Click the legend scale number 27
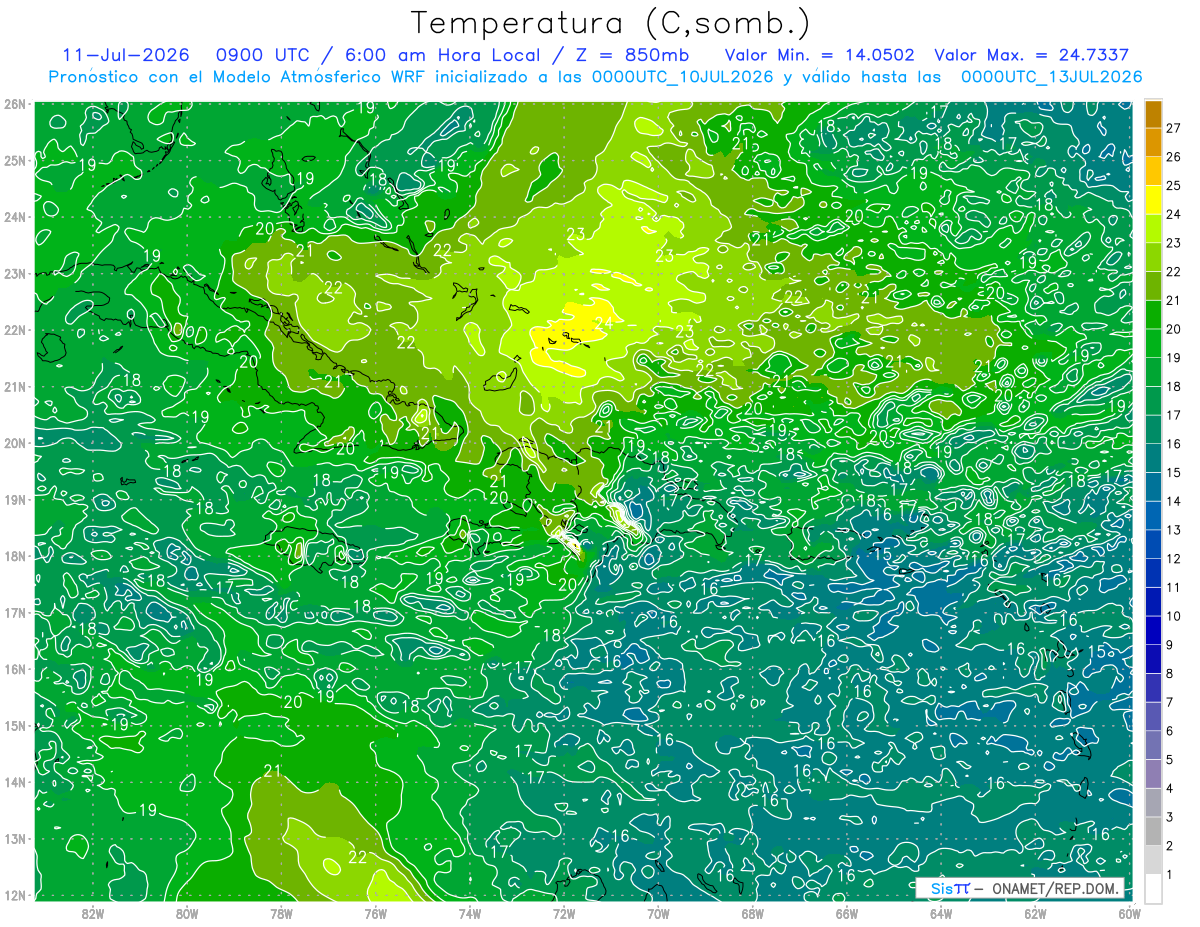The image size is (1200, 927). tap(1173, 128)
